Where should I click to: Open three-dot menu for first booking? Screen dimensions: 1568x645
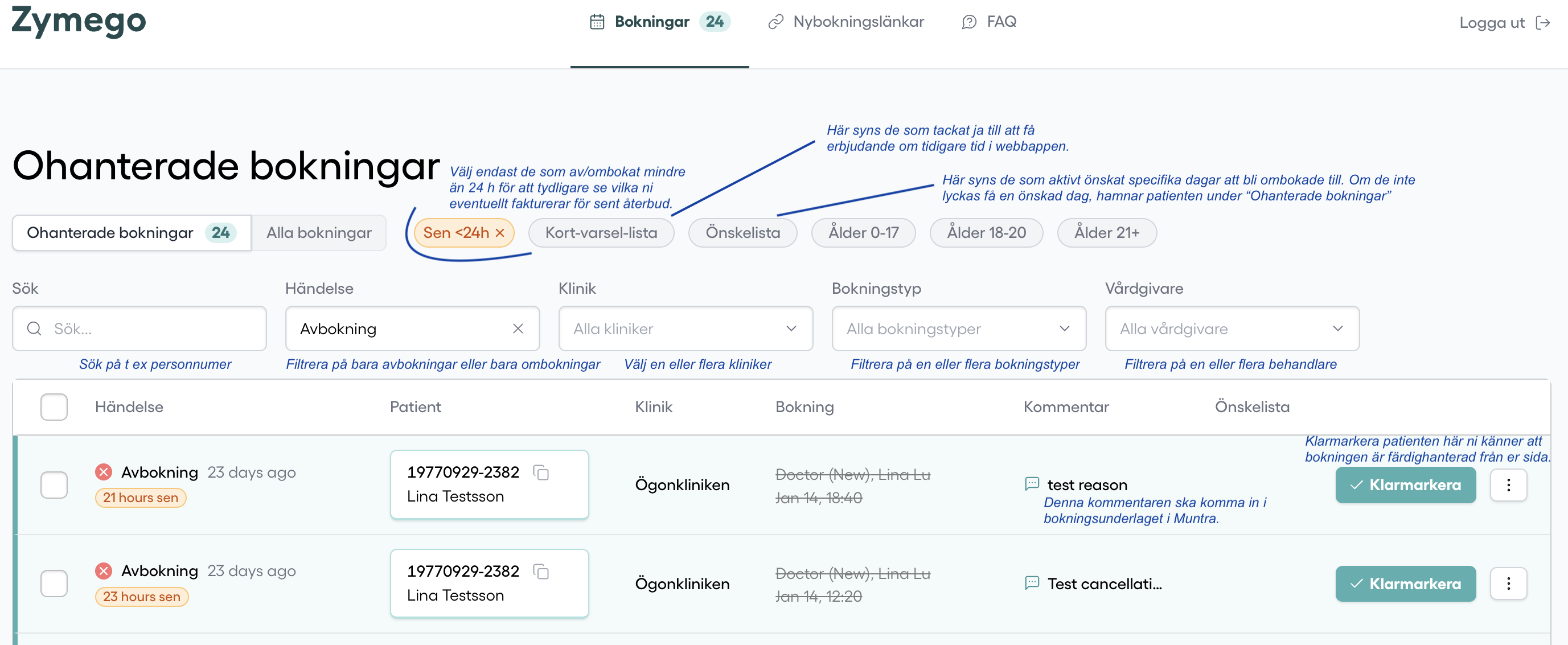1508,485
